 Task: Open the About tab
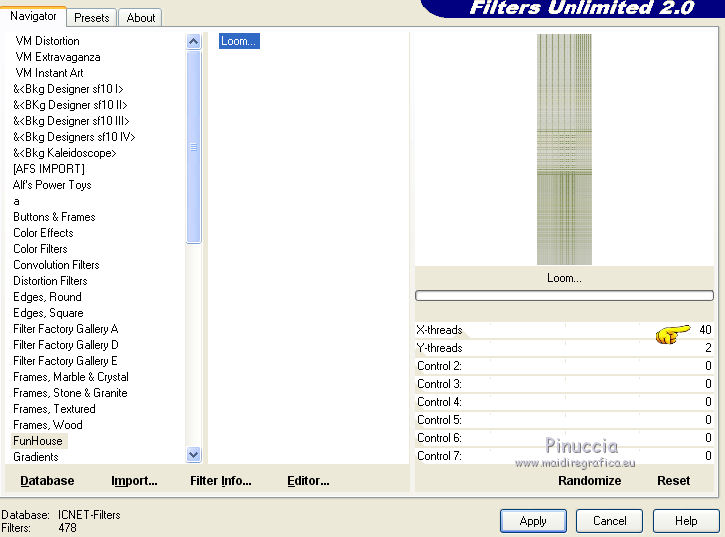(141, 18)
